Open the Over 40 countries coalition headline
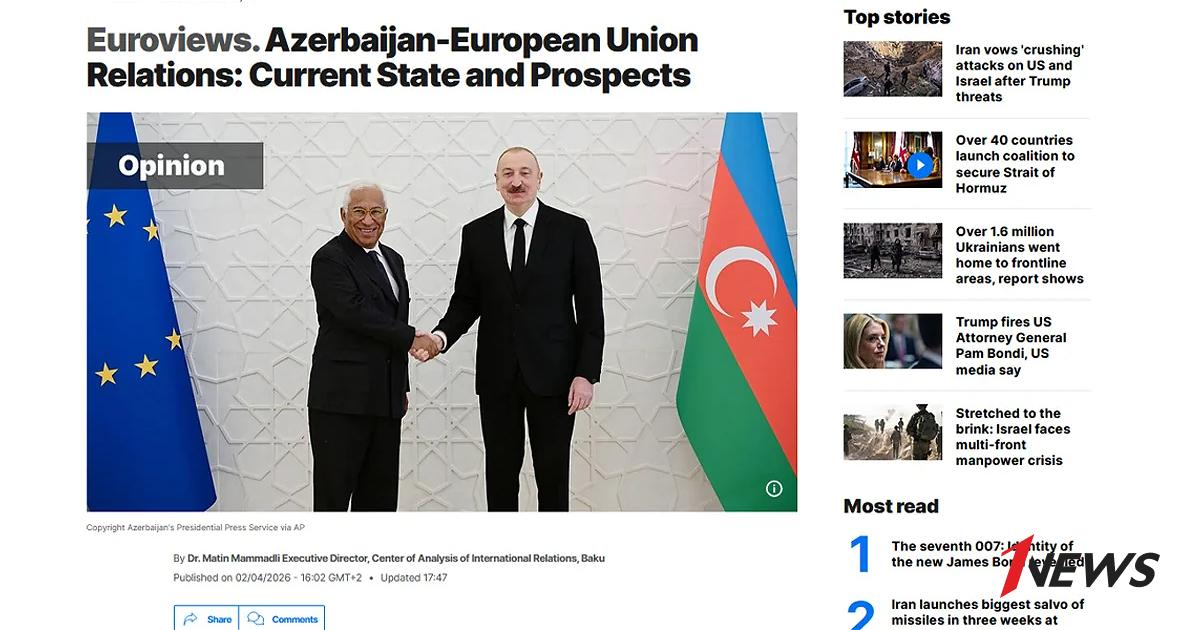Screen dimensions: 1200x630 1015,164
